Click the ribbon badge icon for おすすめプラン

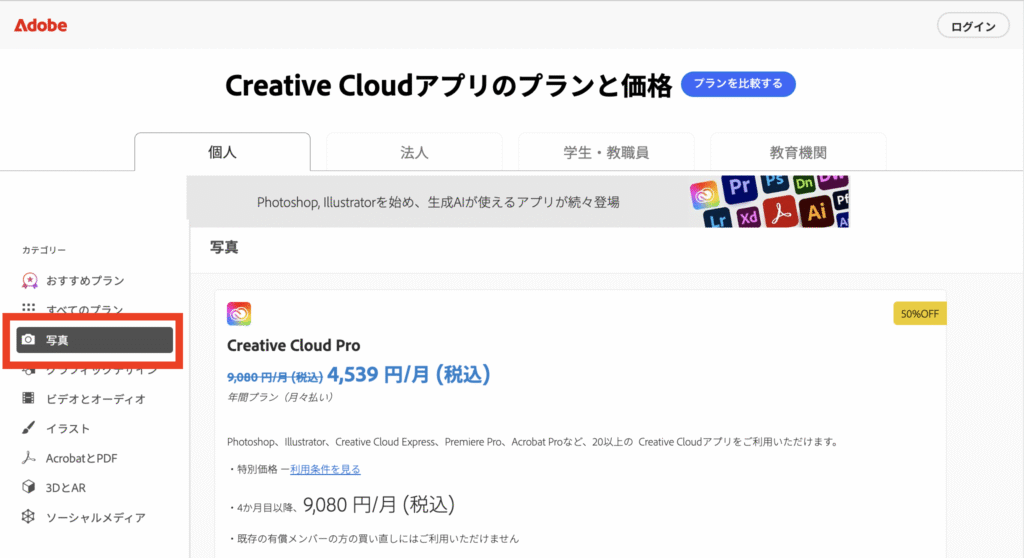[29, 281]
